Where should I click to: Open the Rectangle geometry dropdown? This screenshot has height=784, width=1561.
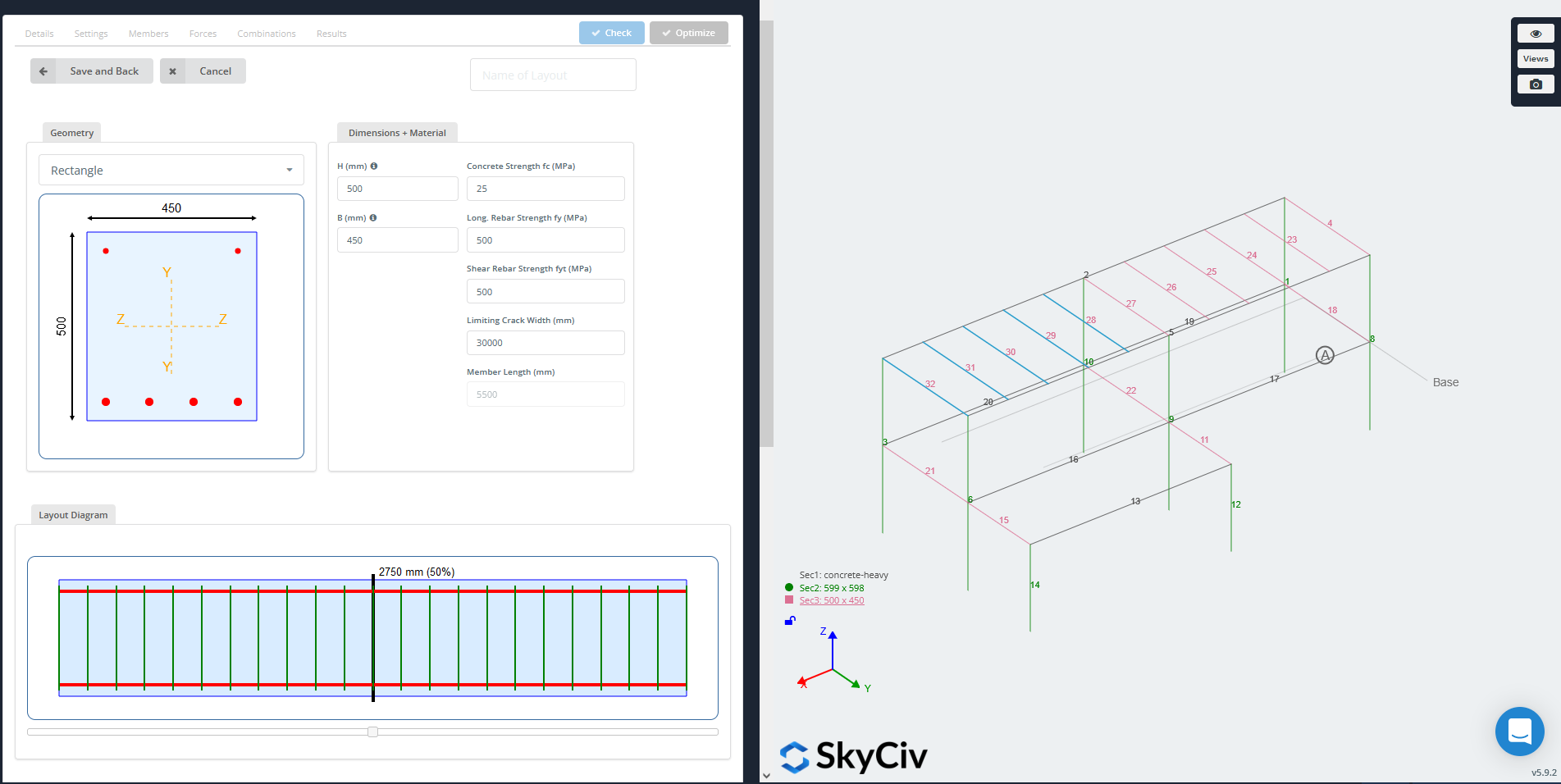(171, 170)
